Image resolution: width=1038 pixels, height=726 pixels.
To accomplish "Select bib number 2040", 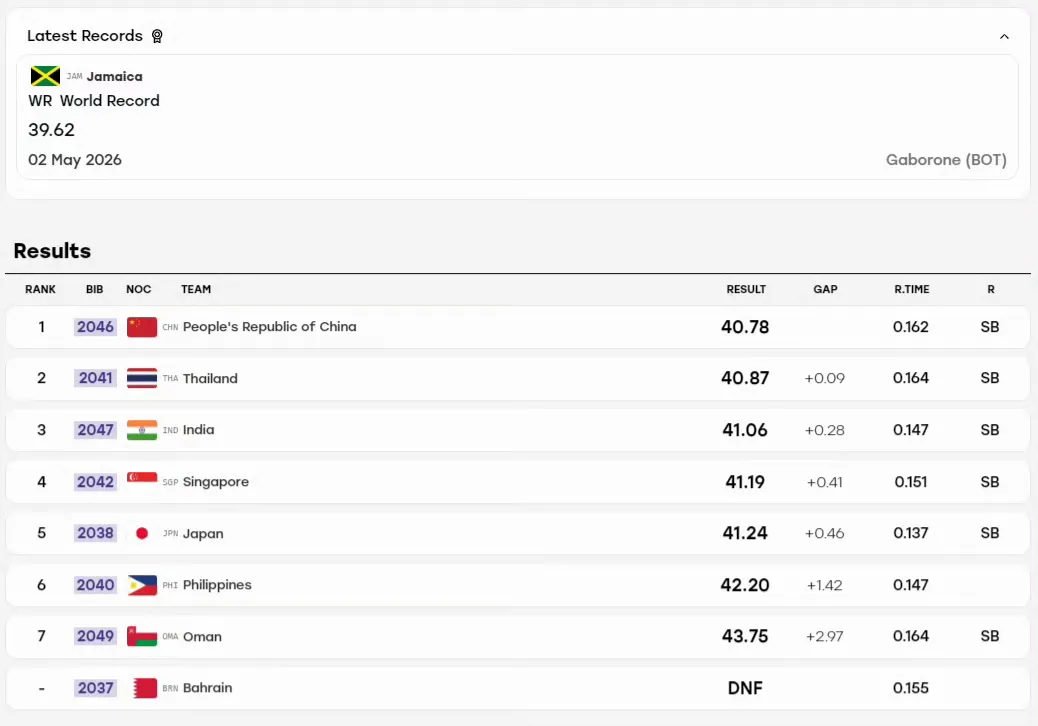I will coord(95,585).
